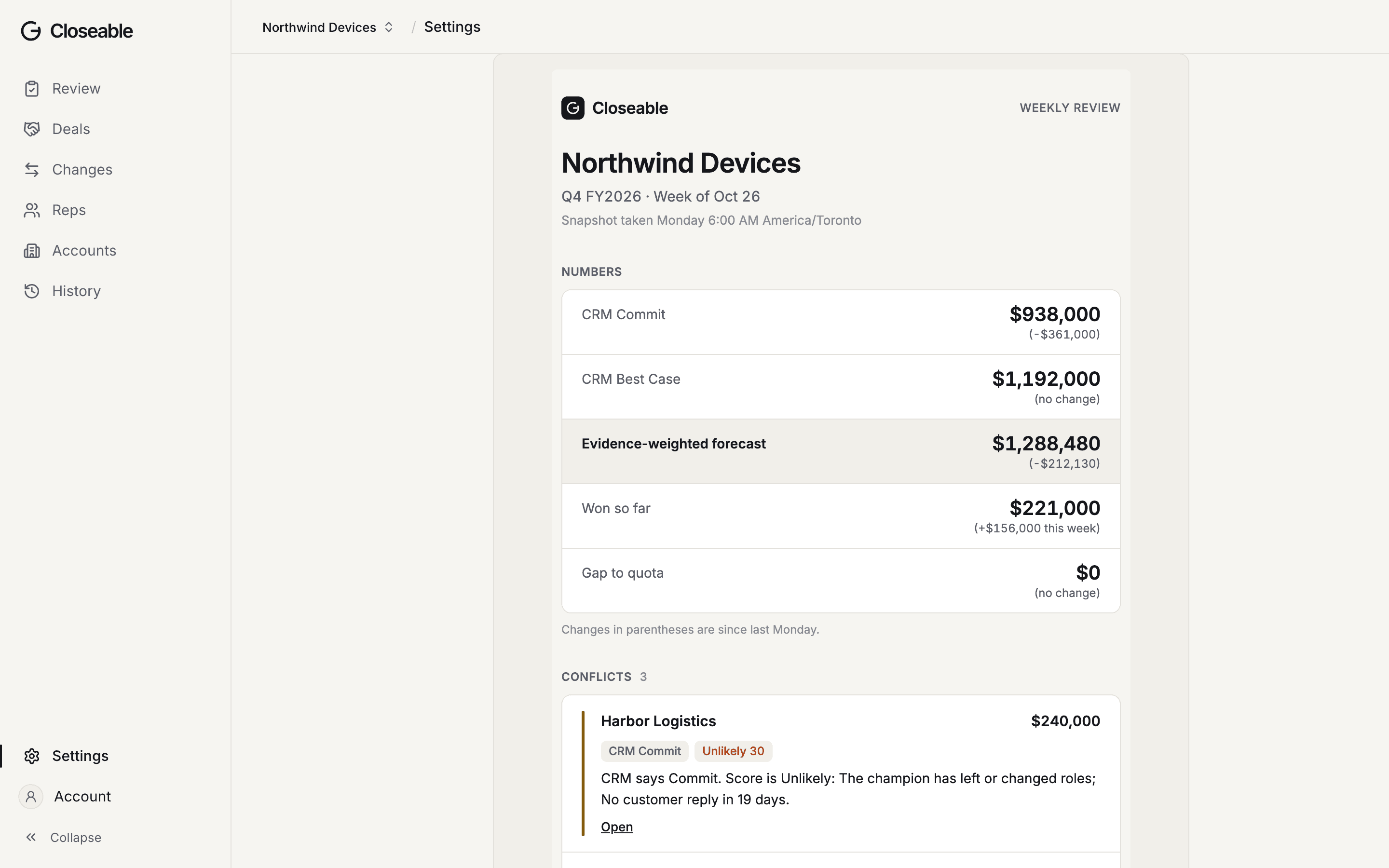1389x868 pixels.
Task: Click the WEEKLY REVIEW label
Action: [x=1070, y=108]
